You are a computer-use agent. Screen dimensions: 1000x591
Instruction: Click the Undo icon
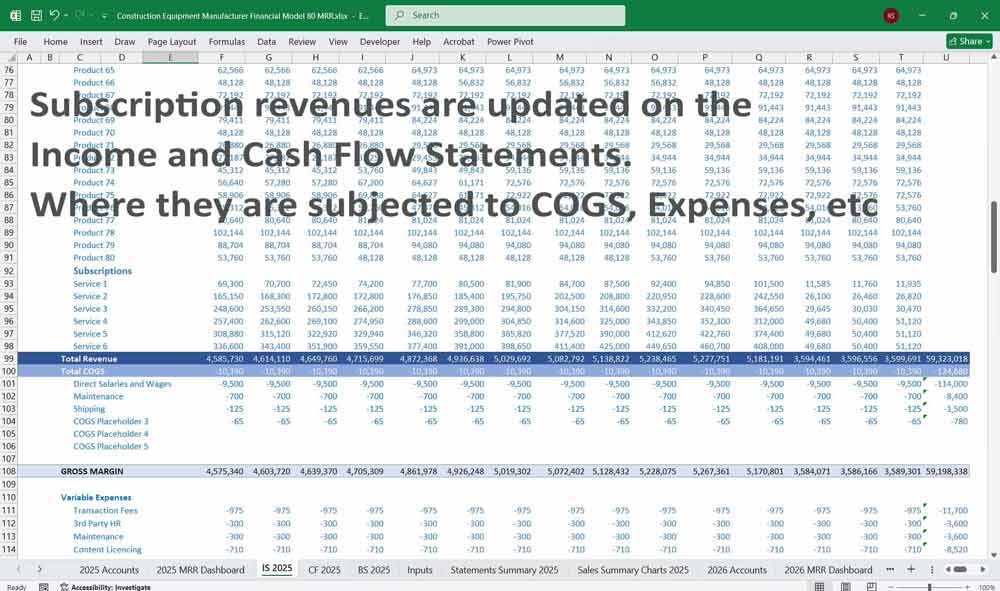[x=55, y=15]
